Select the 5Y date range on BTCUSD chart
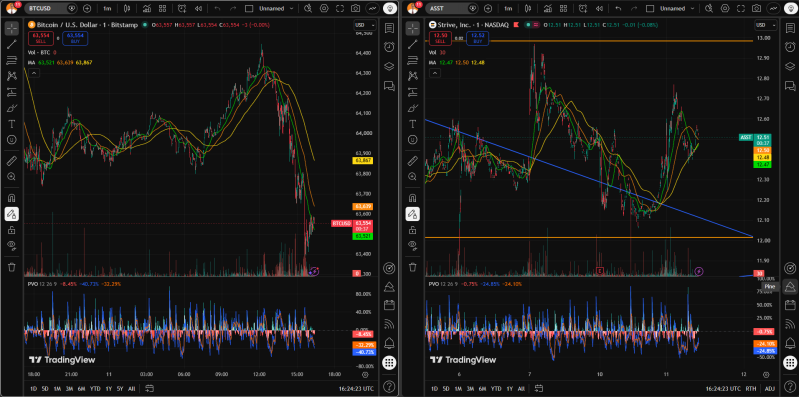 [120, 388]
